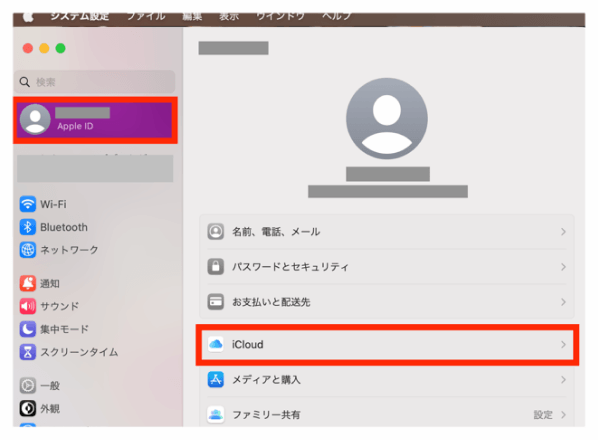Open 外観 settings label
The width and height of the screenshot is (600, 441).
point(50,408)
